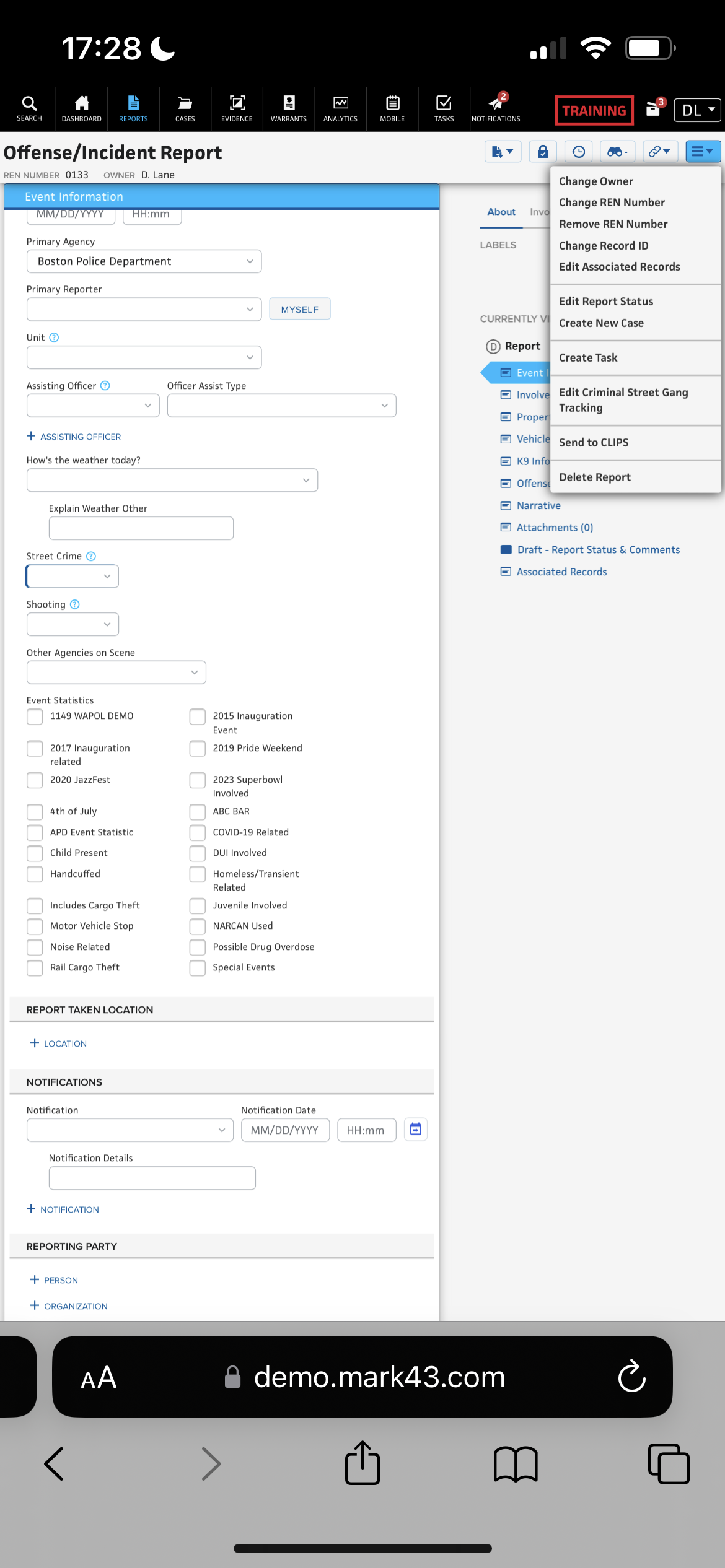Click the Shooting help icon

[x=75, y=604]
